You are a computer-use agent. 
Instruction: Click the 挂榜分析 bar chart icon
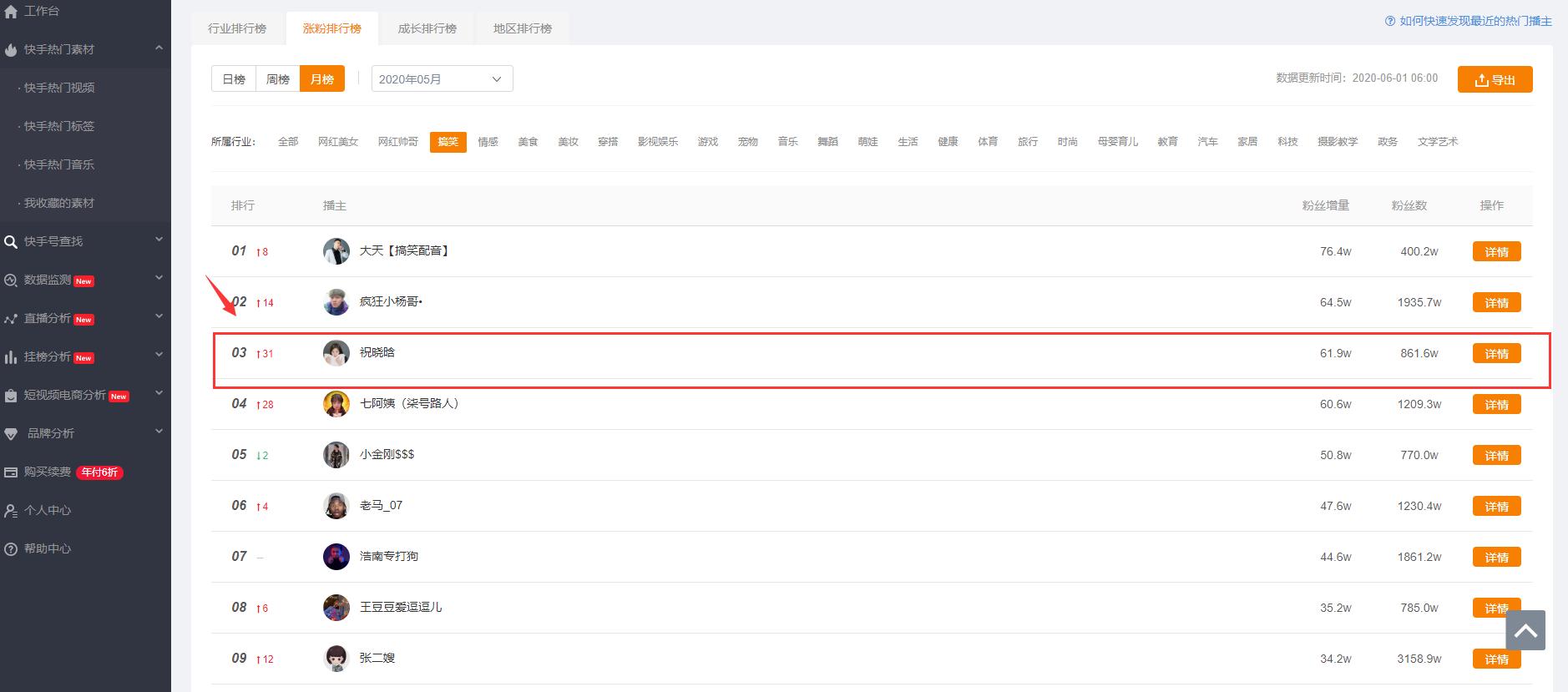[11, 357]
